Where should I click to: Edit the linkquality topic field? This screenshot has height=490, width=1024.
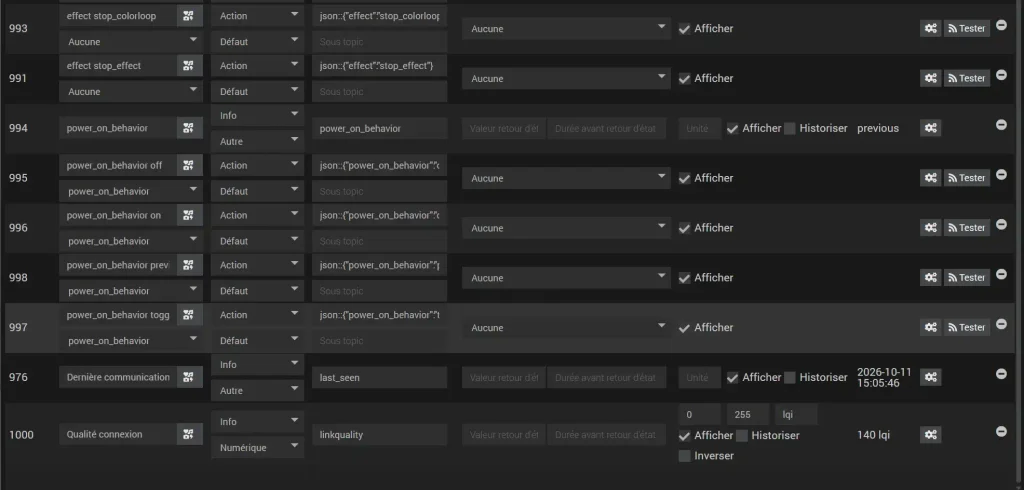point(379,434)
